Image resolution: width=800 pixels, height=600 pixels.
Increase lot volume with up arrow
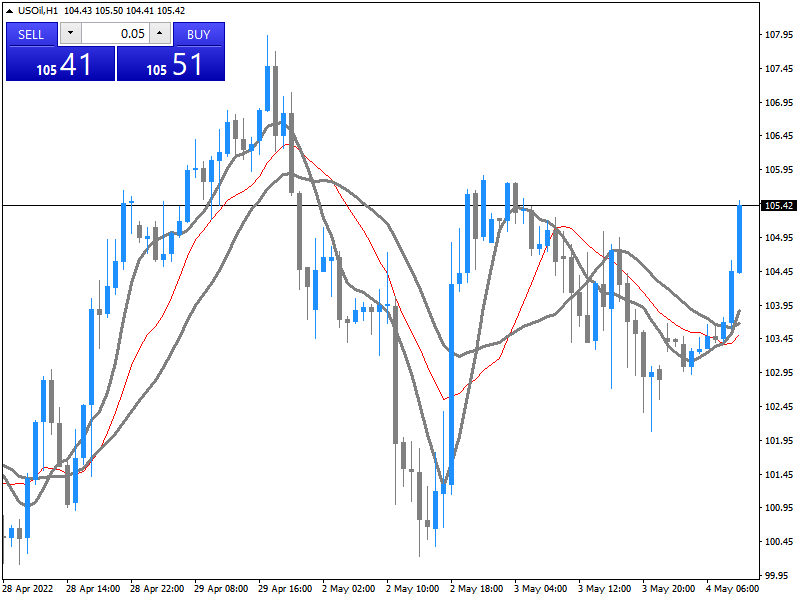[x=160, y=34]
